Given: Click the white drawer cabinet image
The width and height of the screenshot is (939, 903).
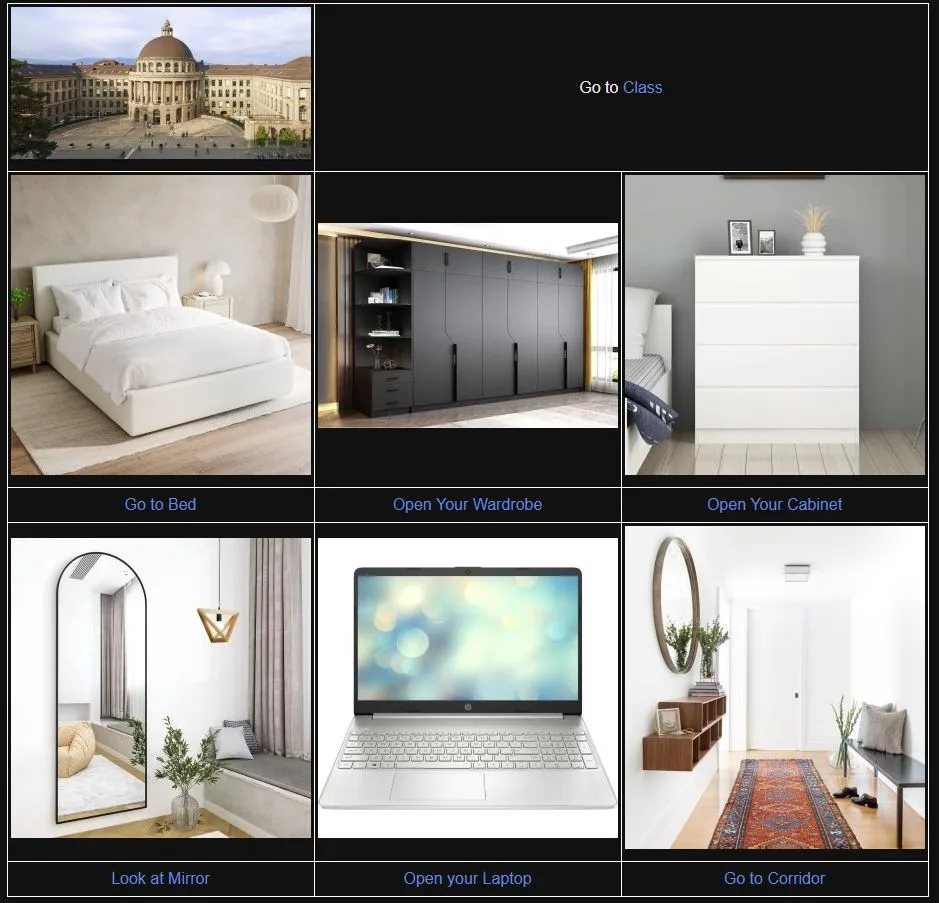Looking at the screenshot, I should coord(777,345).
